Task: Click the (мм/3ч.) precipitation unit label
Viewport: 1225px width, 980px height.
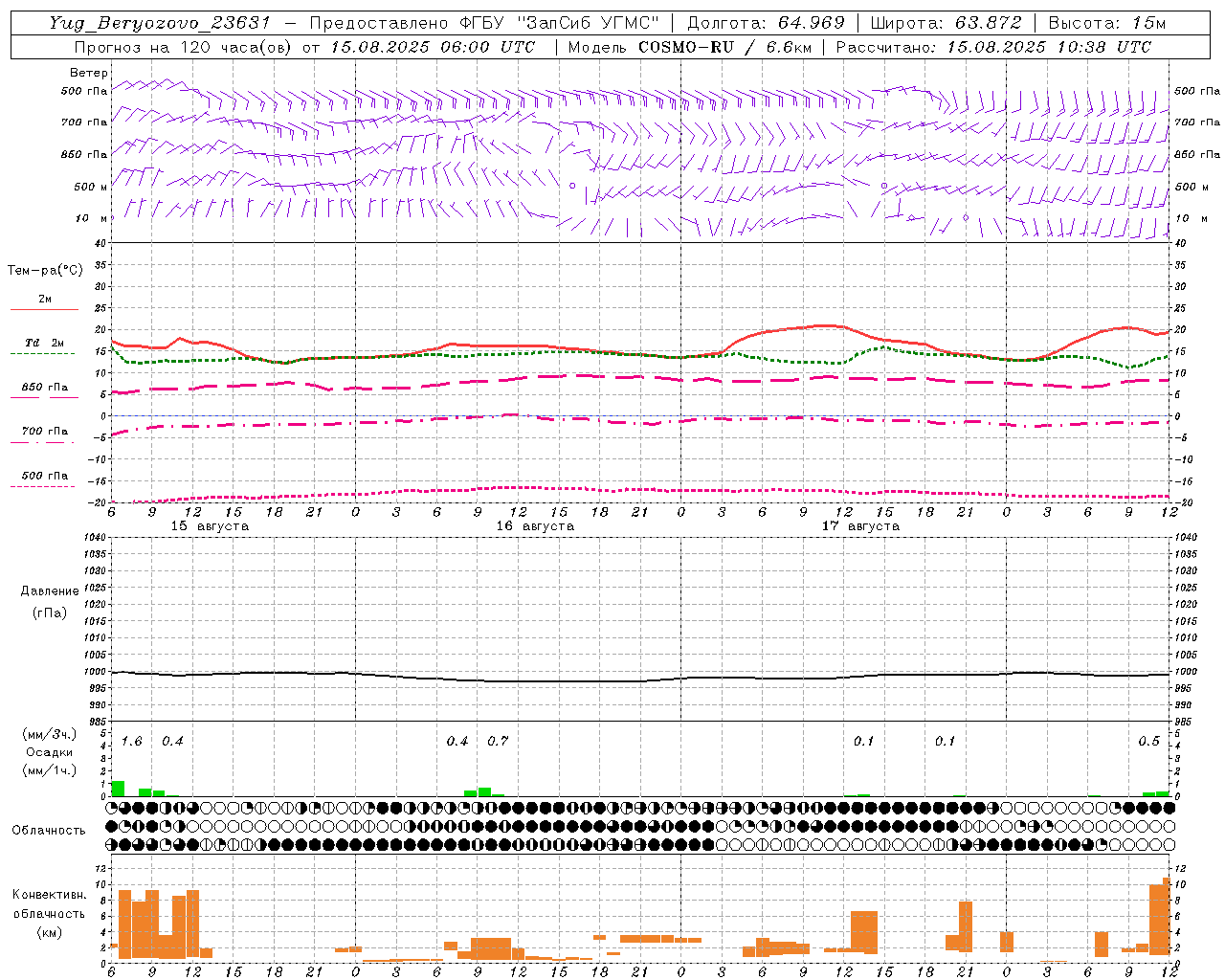Action: coord(50,735)
